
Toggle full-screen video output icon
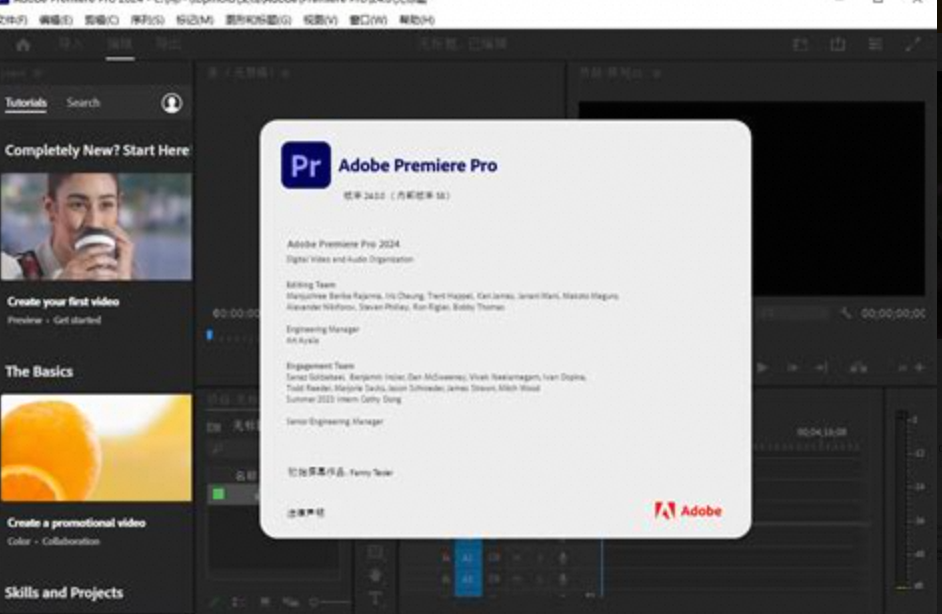(x=913, y=44)
